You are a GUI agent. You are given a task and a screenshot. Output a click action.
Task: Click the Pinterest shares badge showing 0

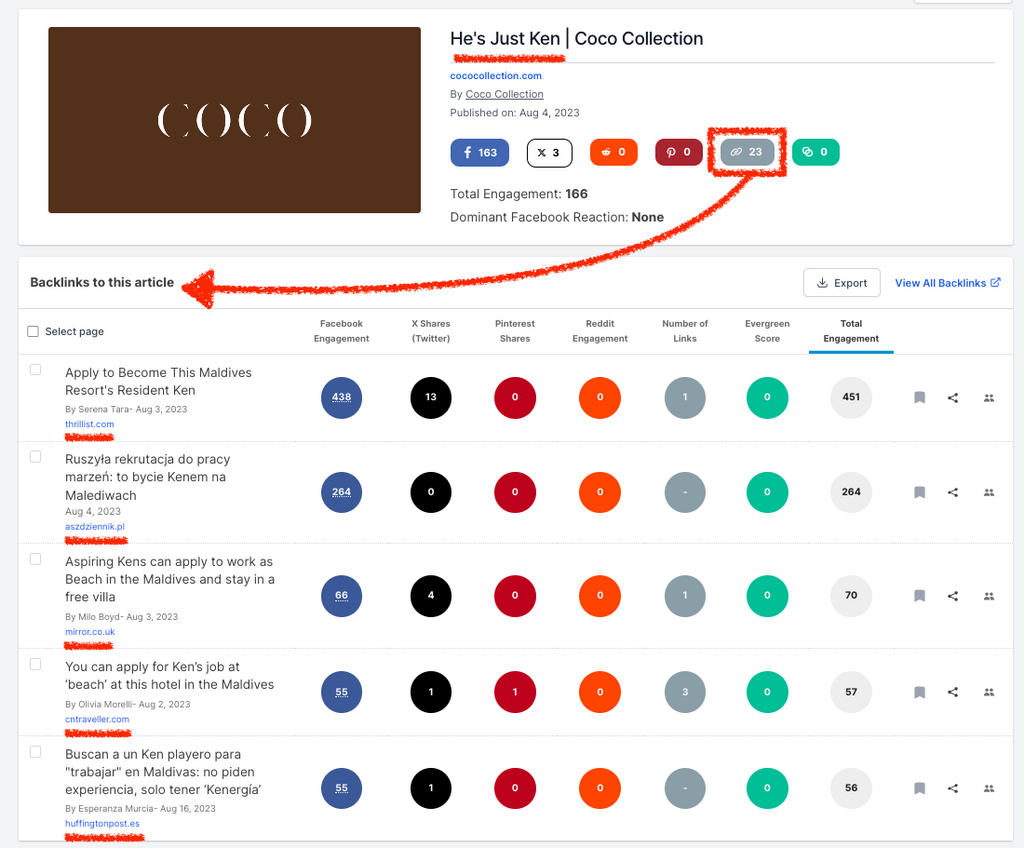pos(679,152)
